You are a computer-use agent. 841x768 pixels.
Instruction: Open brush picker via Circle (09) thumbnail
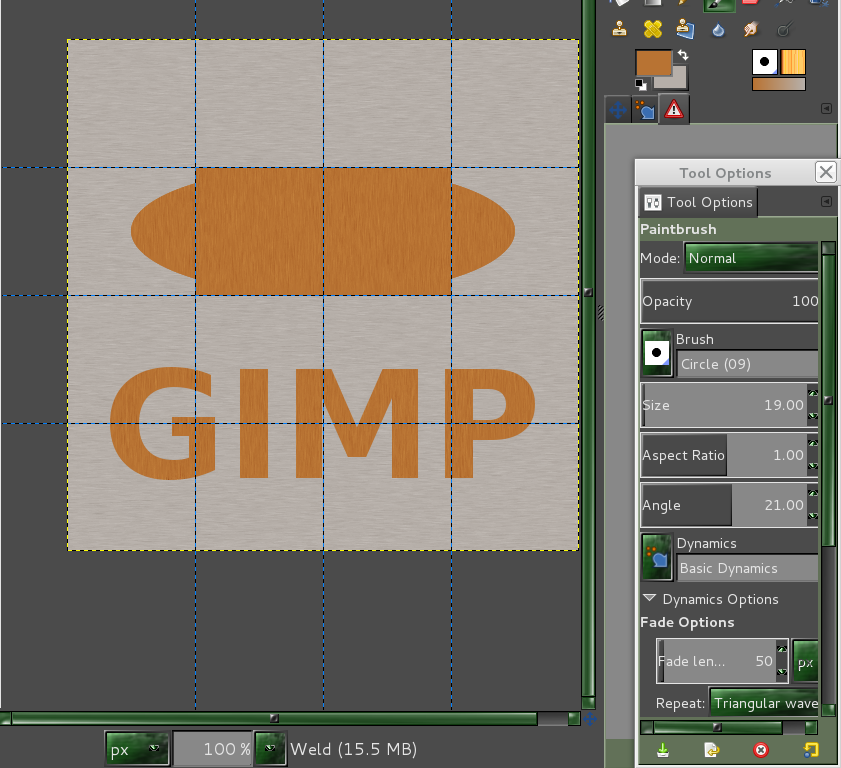point(656,353)
